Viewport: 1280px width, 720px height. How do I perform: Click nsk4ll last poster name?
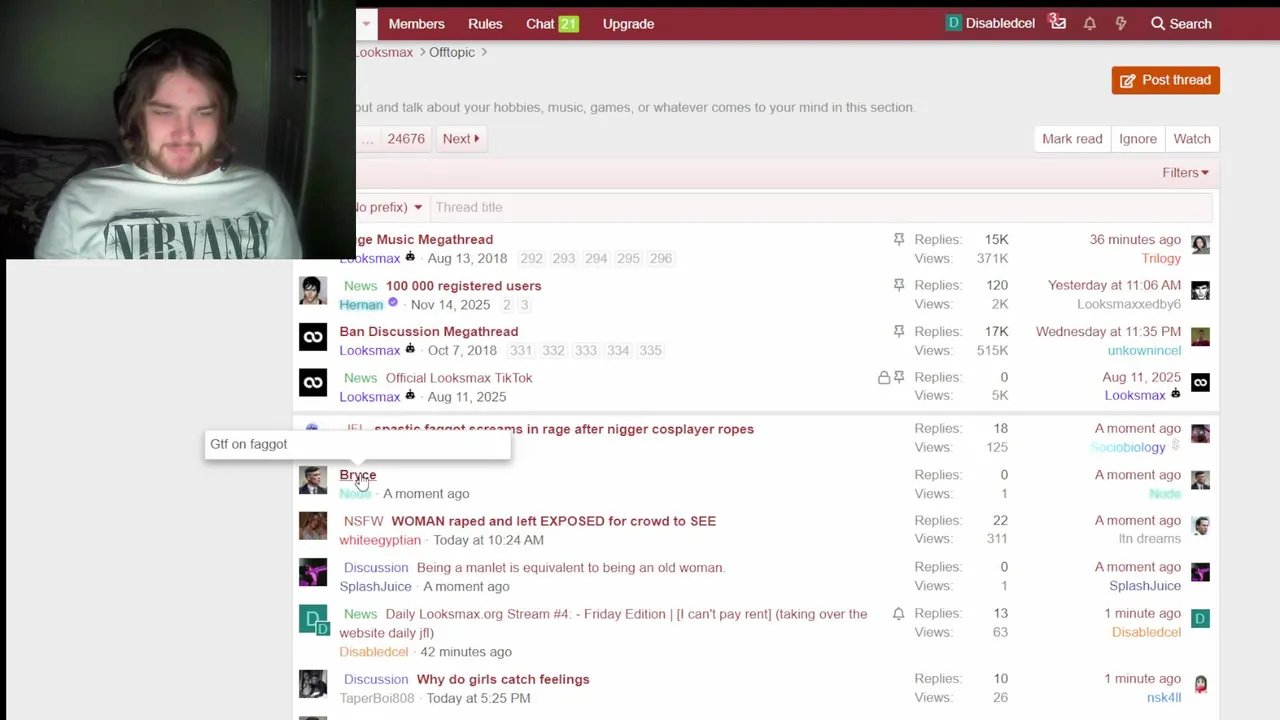pos(1164,697)
